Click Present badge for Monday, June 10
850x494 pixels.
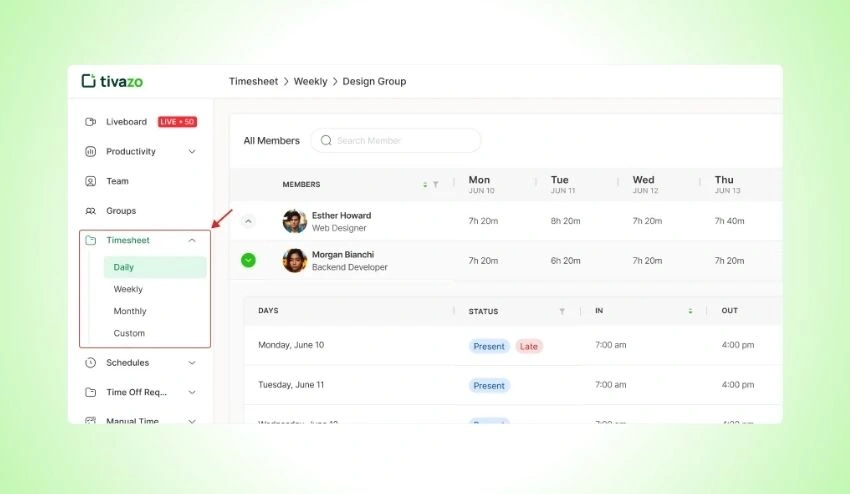point(489,346)
